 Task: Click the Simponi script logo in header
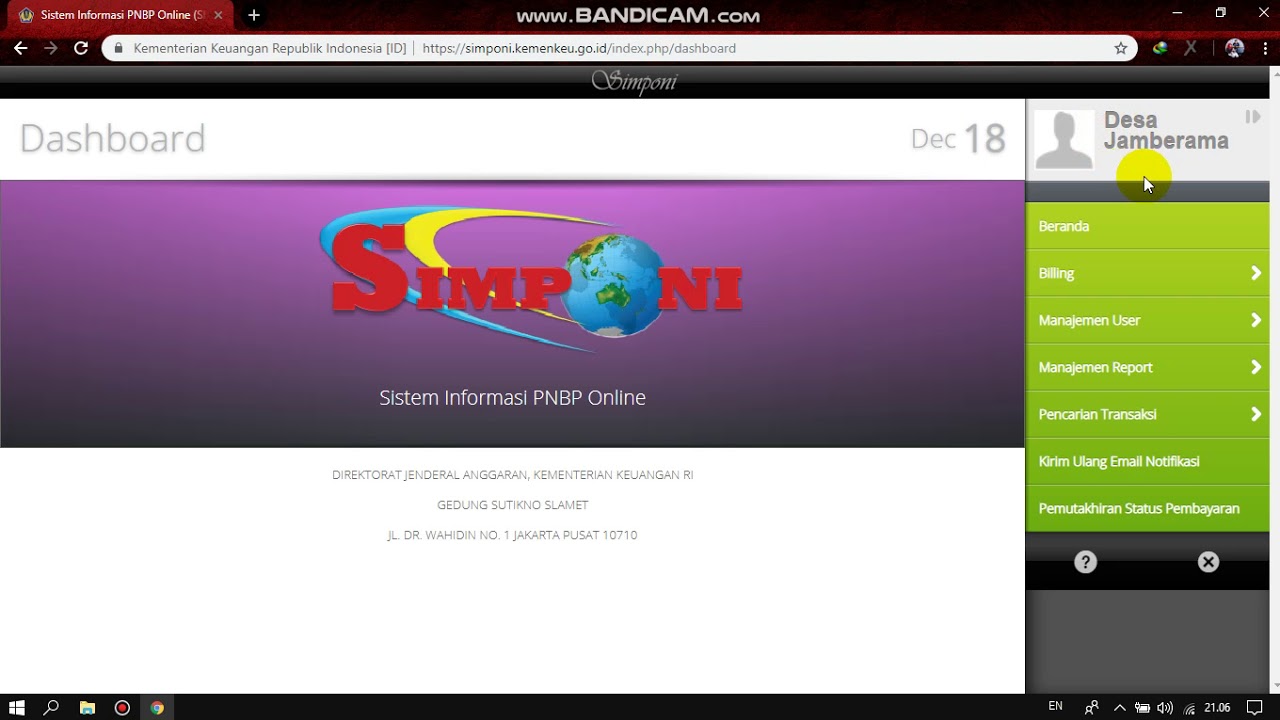(x=634, y=82)
